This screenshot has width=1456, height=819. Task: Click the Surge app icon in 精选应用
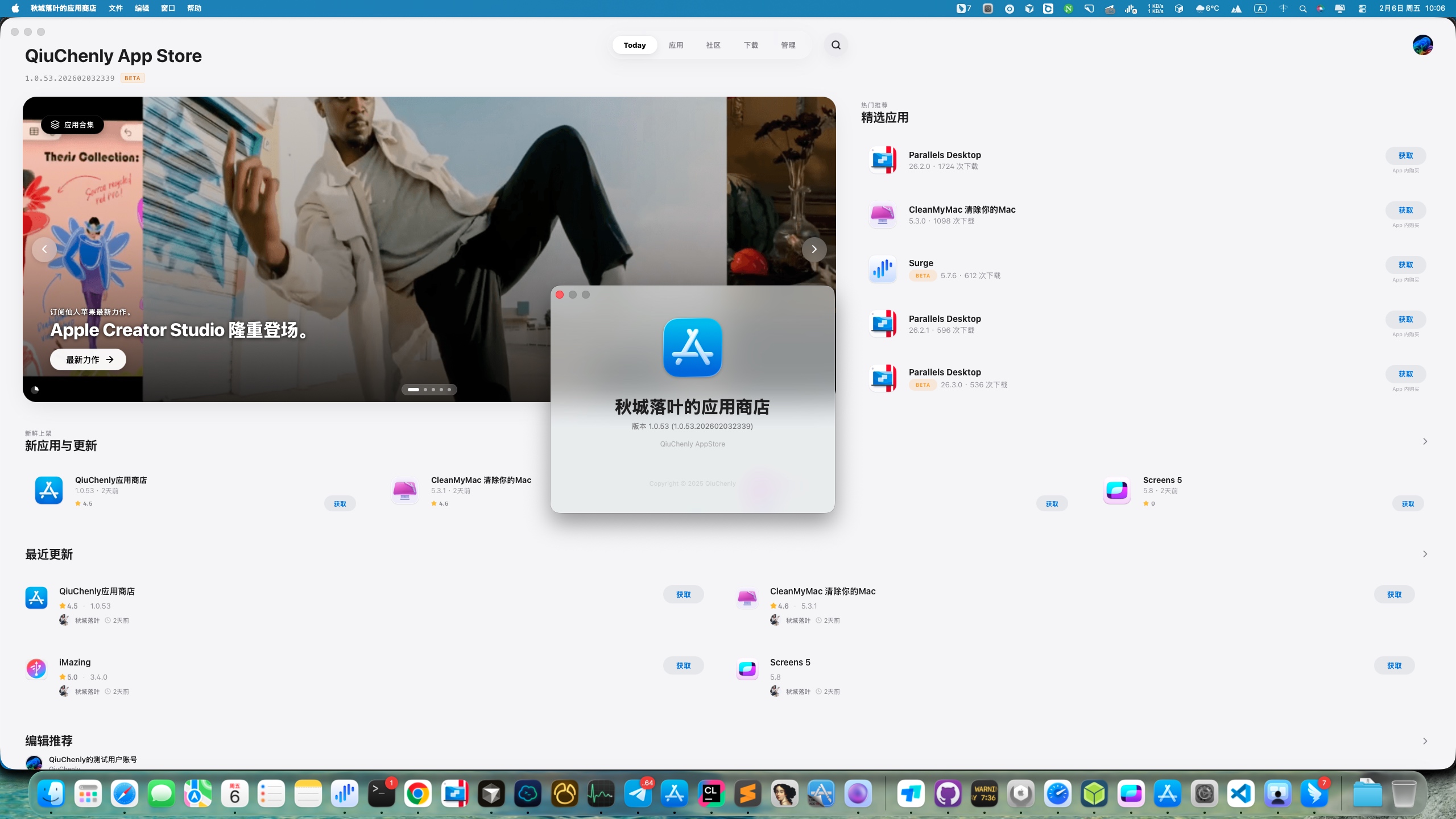click(x=882, y=268)
